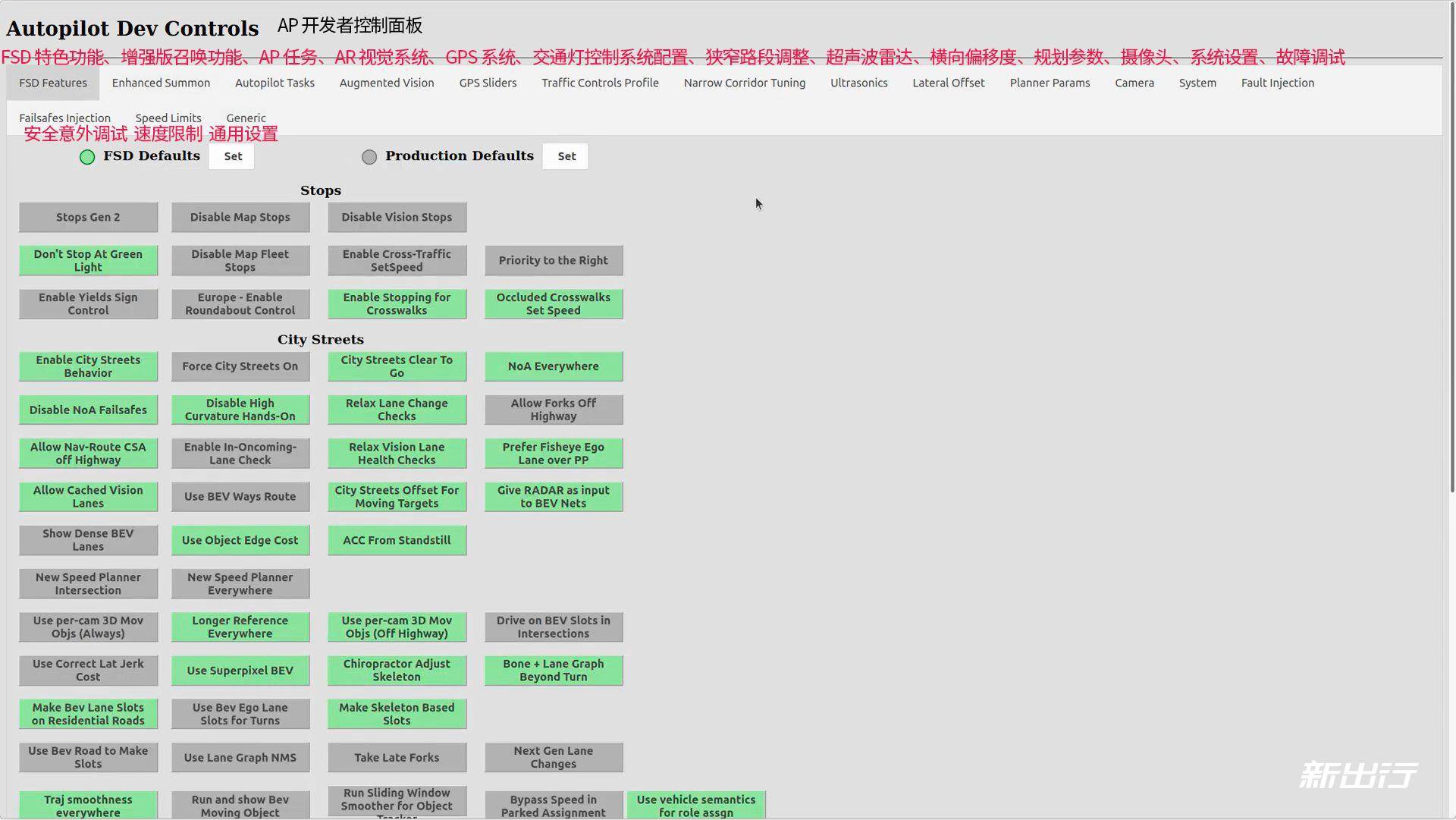The width and height of the screenshot is (1456, 820).
Task: Open the Ultrasonics tab
Action: tap(858, 83)
